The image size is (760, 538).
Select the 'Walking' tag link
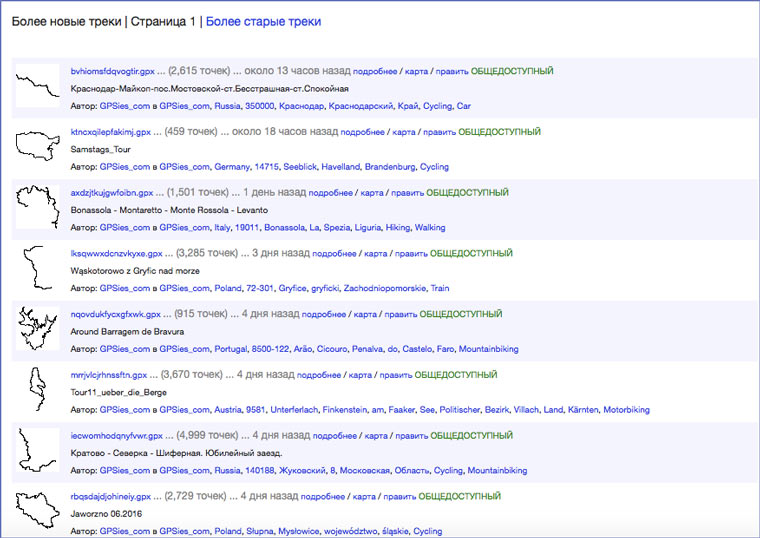coord(430,227)
